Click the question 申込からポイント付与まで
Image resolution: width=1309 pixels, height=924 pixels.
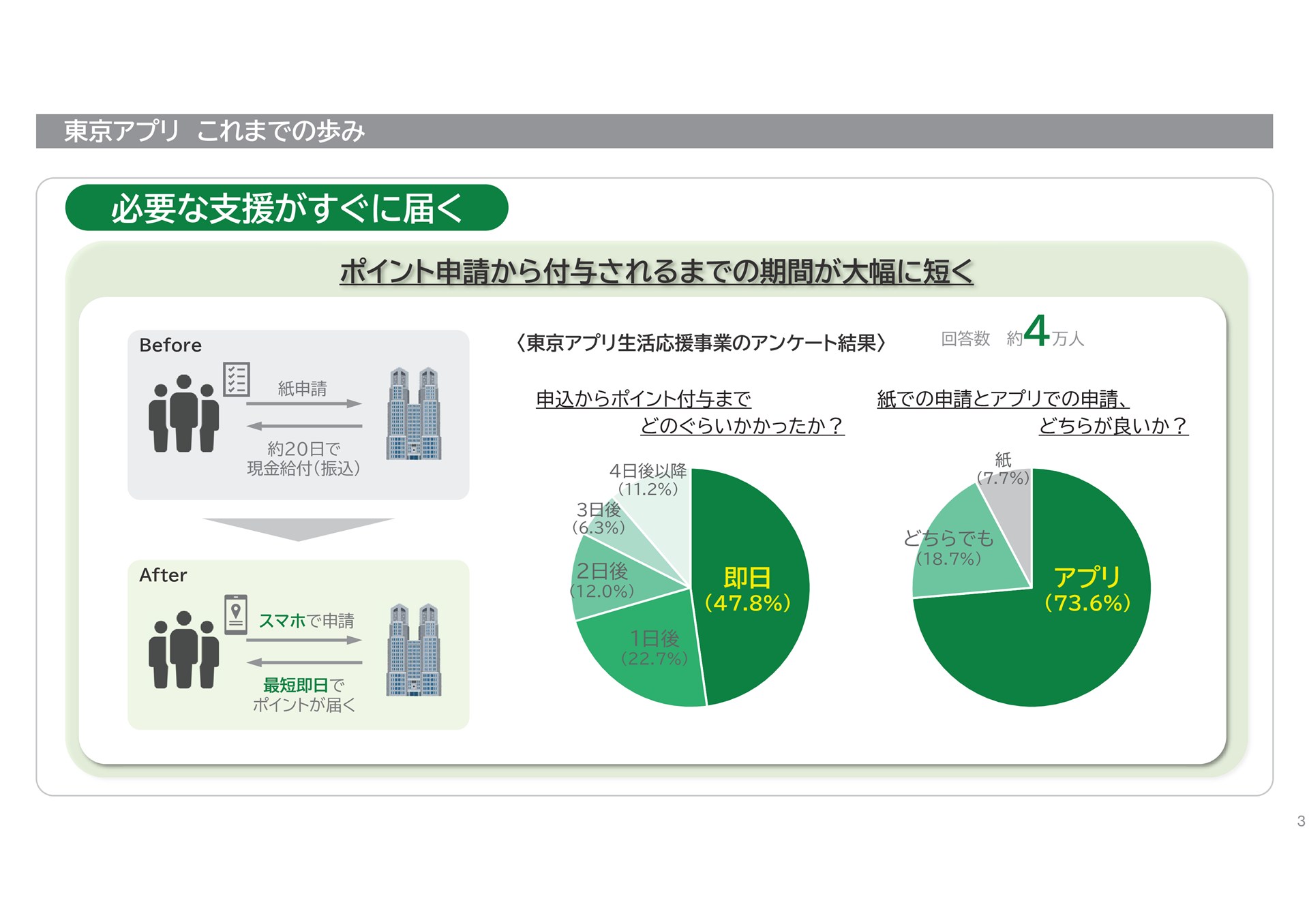(643, 399)
